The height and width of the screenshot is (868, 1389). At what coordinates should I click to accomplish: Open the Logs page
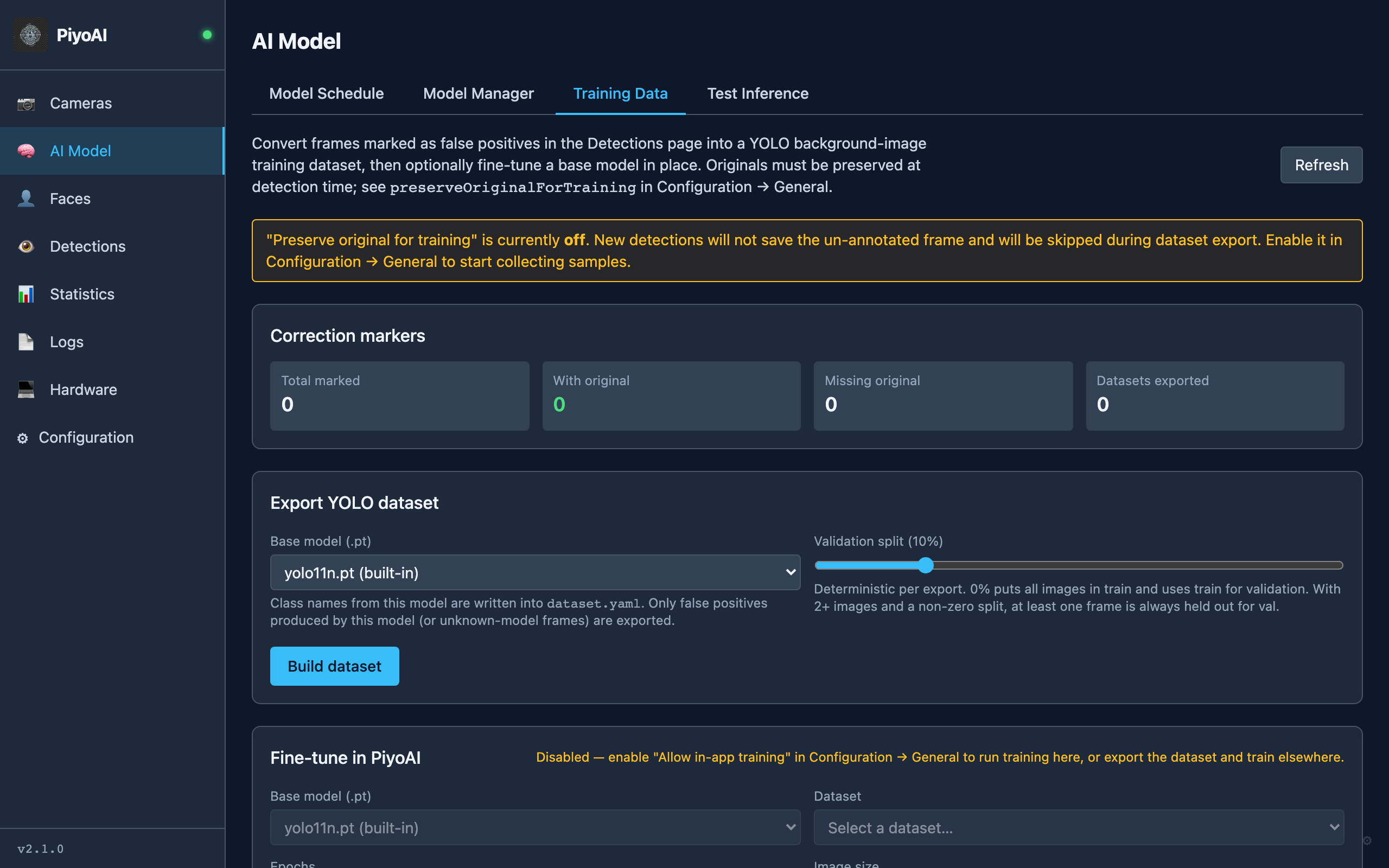[112, 342]
